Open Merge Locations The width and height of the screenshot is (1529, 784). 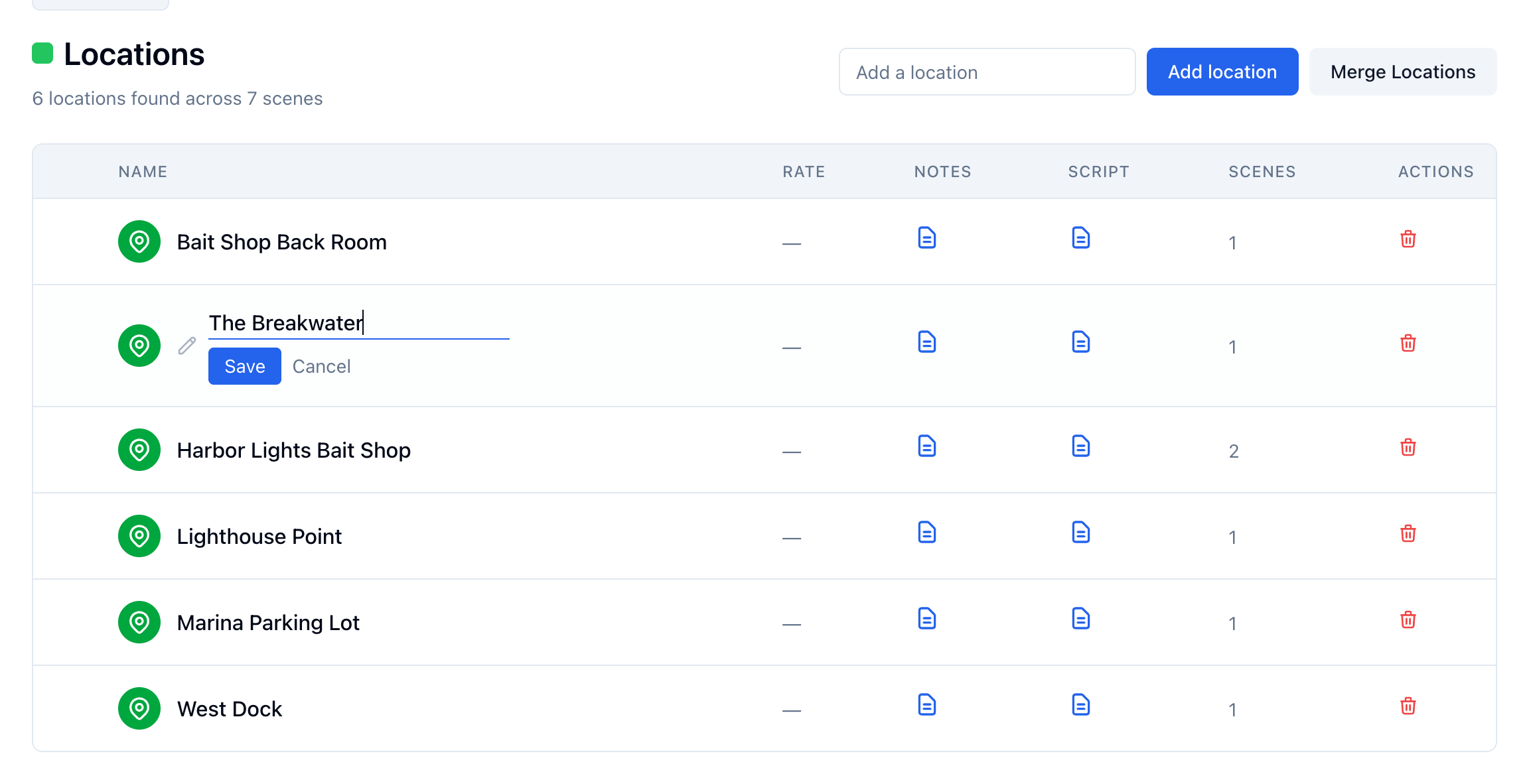(x=1403, y=72)
